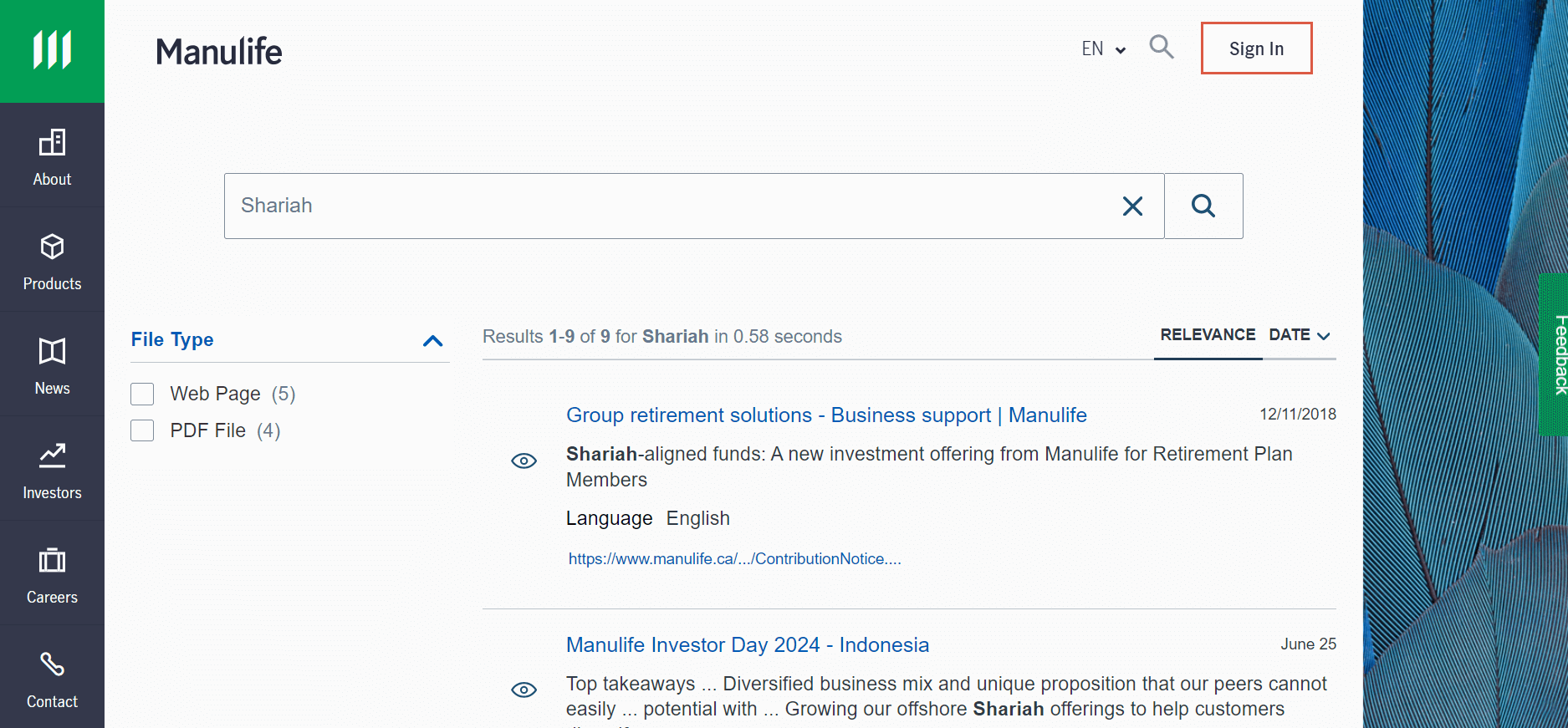This screenshot has width=1568, height=728.
Task: Clear the Shariah search query
Action: pos(1132,206)
